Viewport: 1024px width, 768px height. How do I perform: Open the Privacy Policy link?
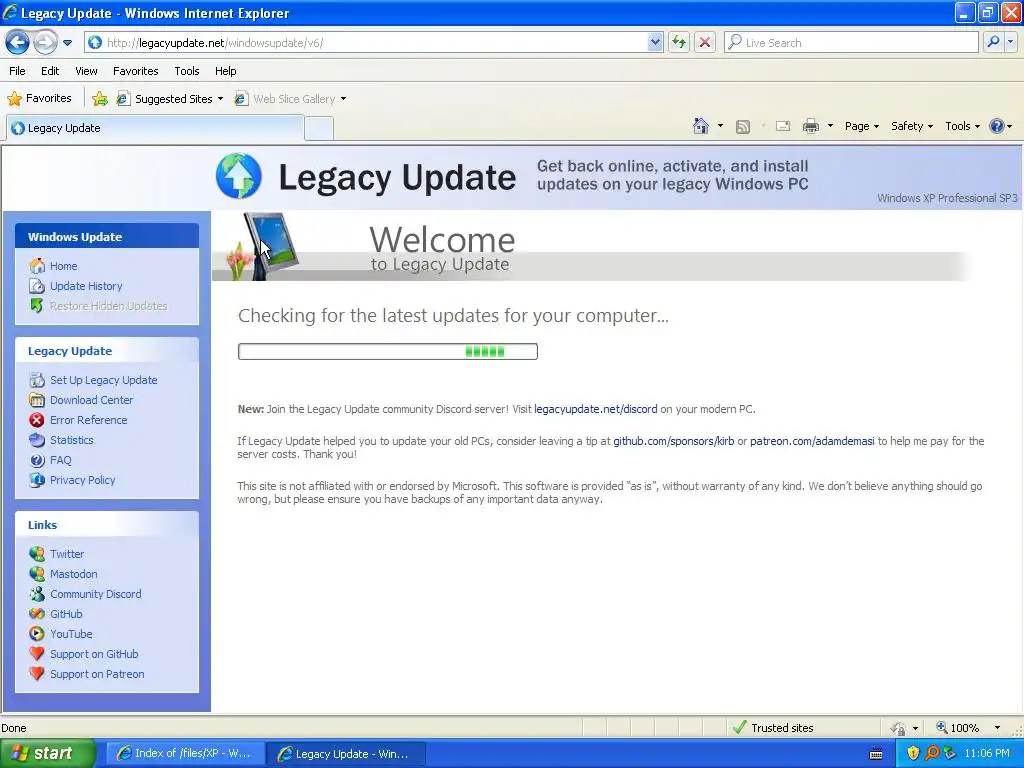83,480
